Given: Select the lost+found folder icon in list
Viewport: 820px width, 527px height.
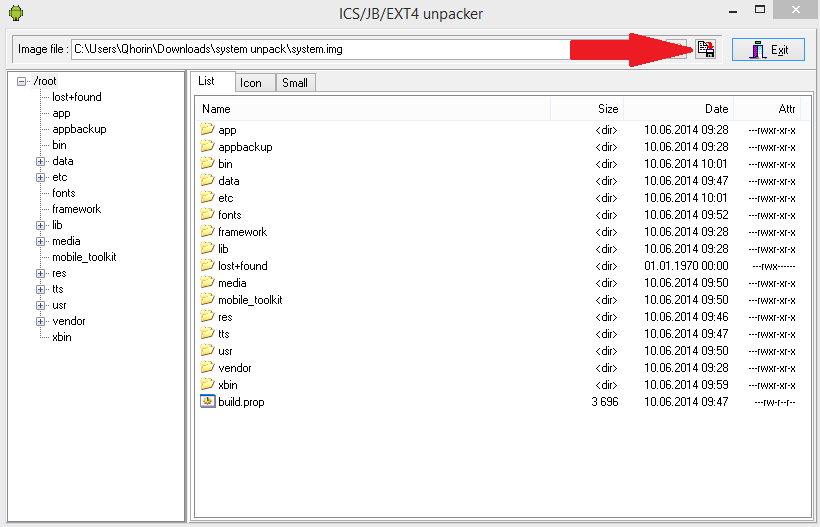Looking at the screenshot, I should tap(208, 265).
